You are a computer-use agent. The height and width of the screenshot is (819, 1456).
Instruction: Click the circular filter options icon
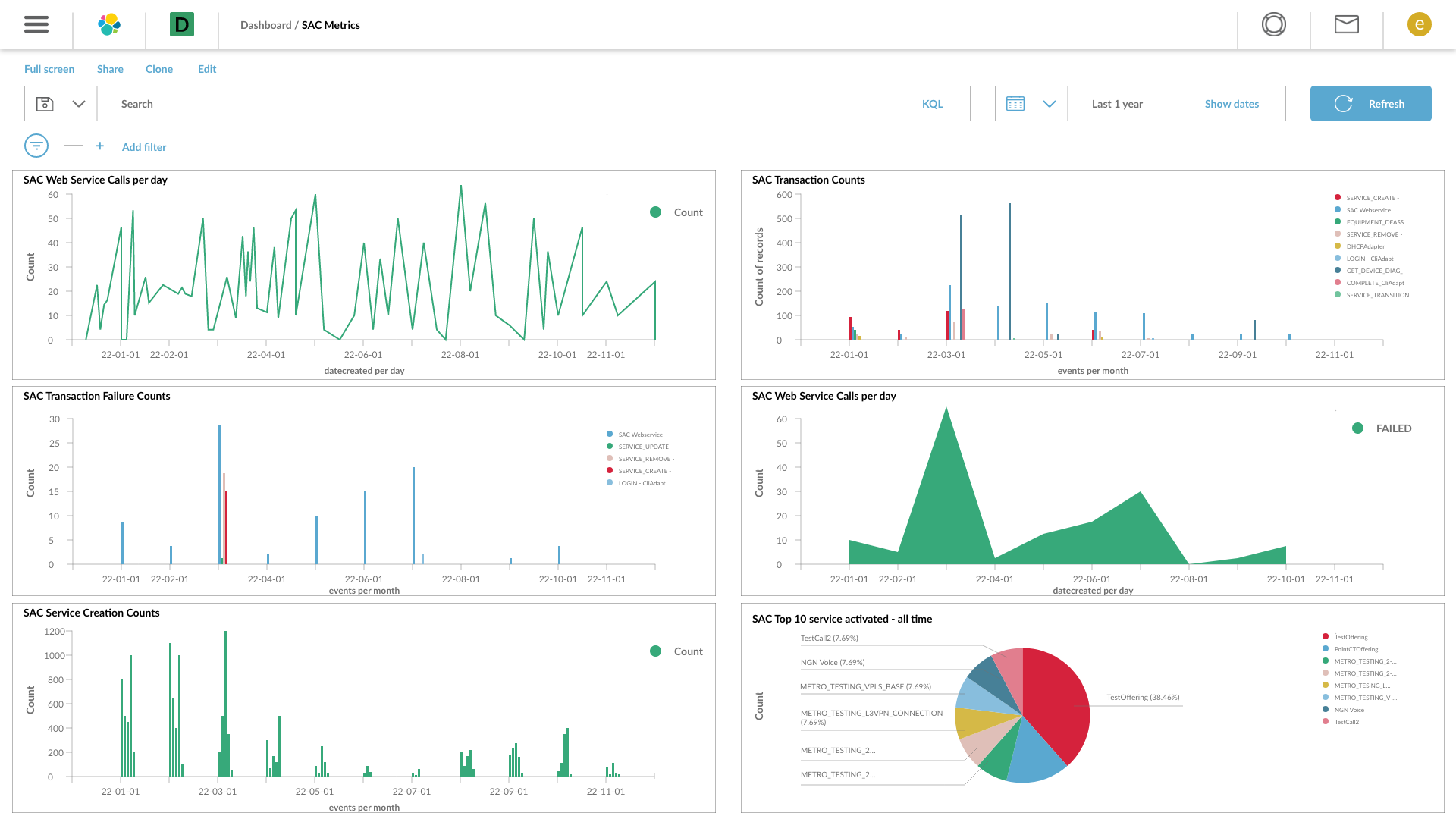click(36, 146)
